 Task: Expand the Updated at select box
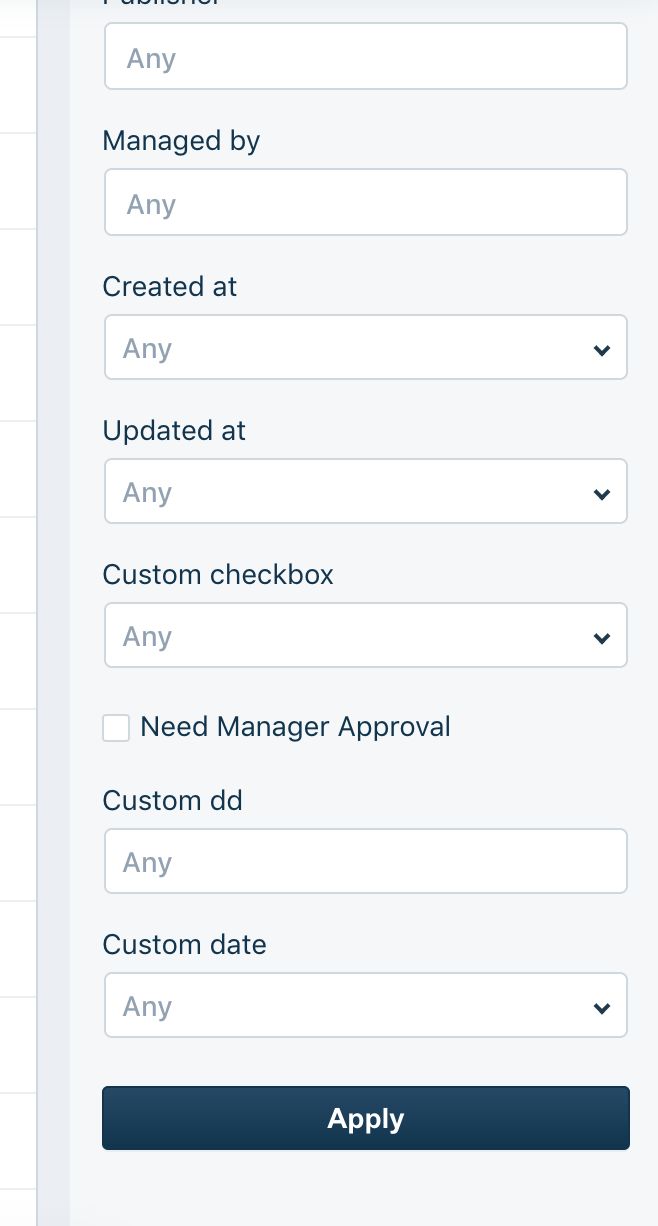(365, 492)
